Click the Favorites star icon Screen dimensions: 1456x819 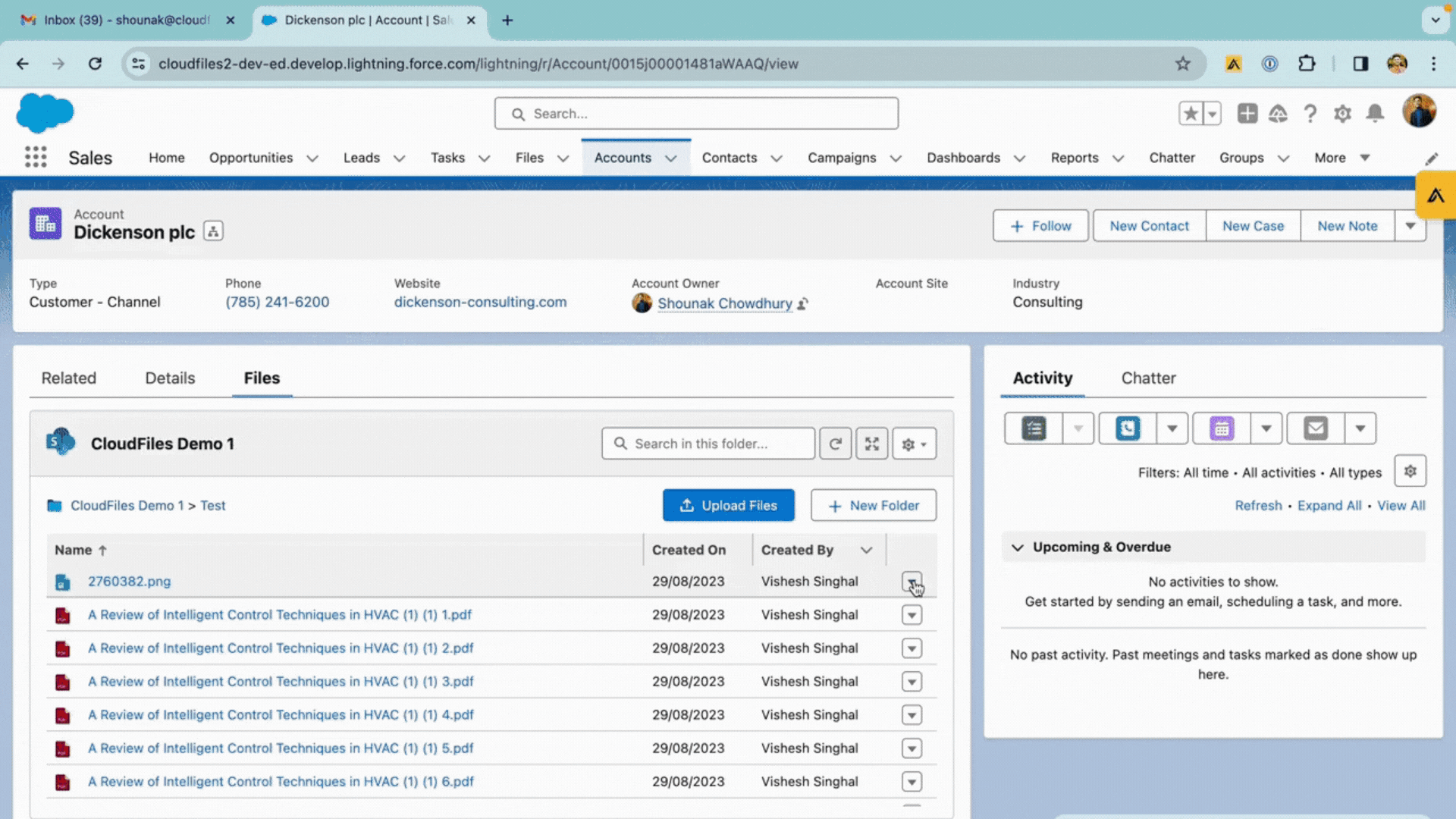(1191, 114)
